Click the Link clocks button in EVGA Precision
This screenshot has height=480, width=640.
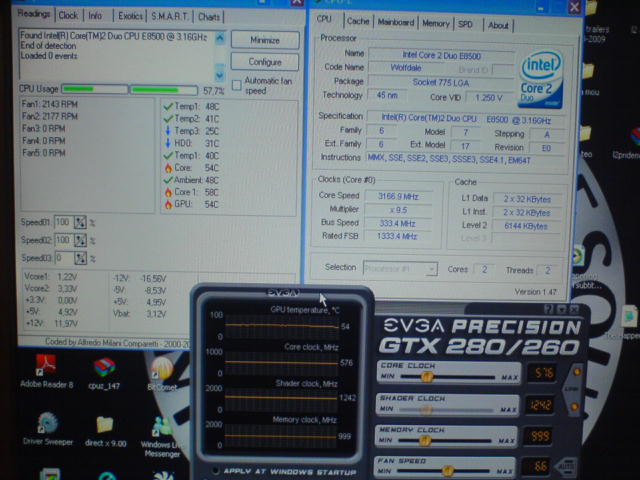[x=572, y=389]
